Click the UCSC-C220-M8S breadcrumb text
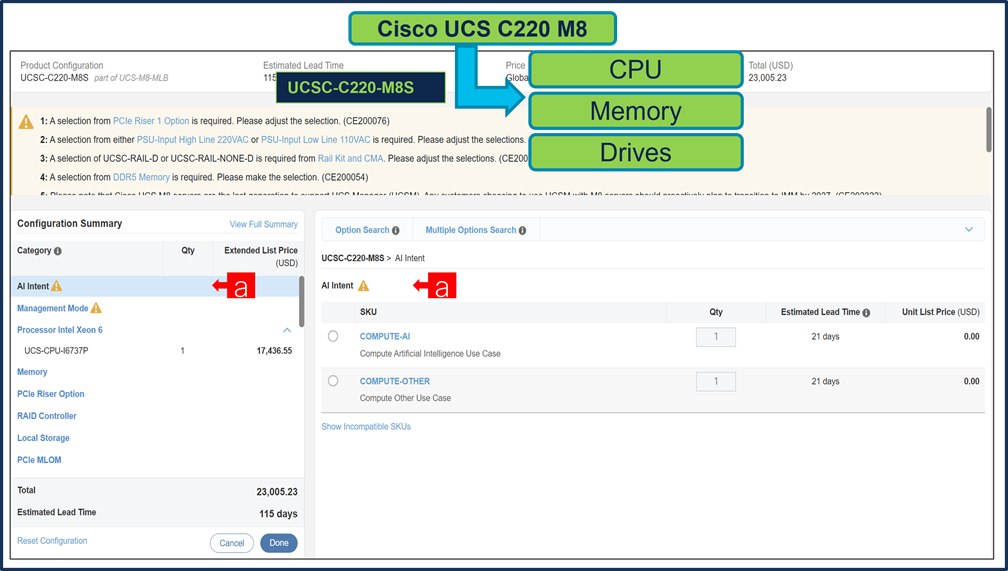 352,258
